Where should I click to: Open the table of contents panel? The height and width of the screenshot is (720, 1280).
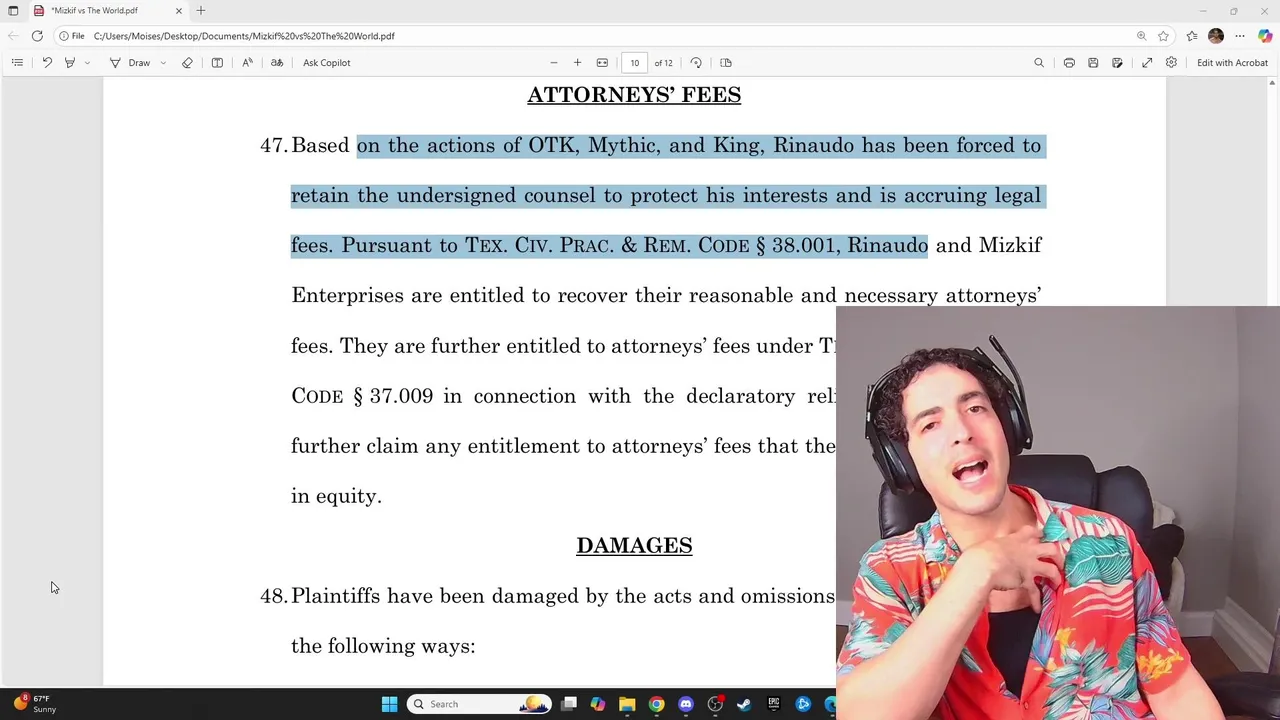17,62
